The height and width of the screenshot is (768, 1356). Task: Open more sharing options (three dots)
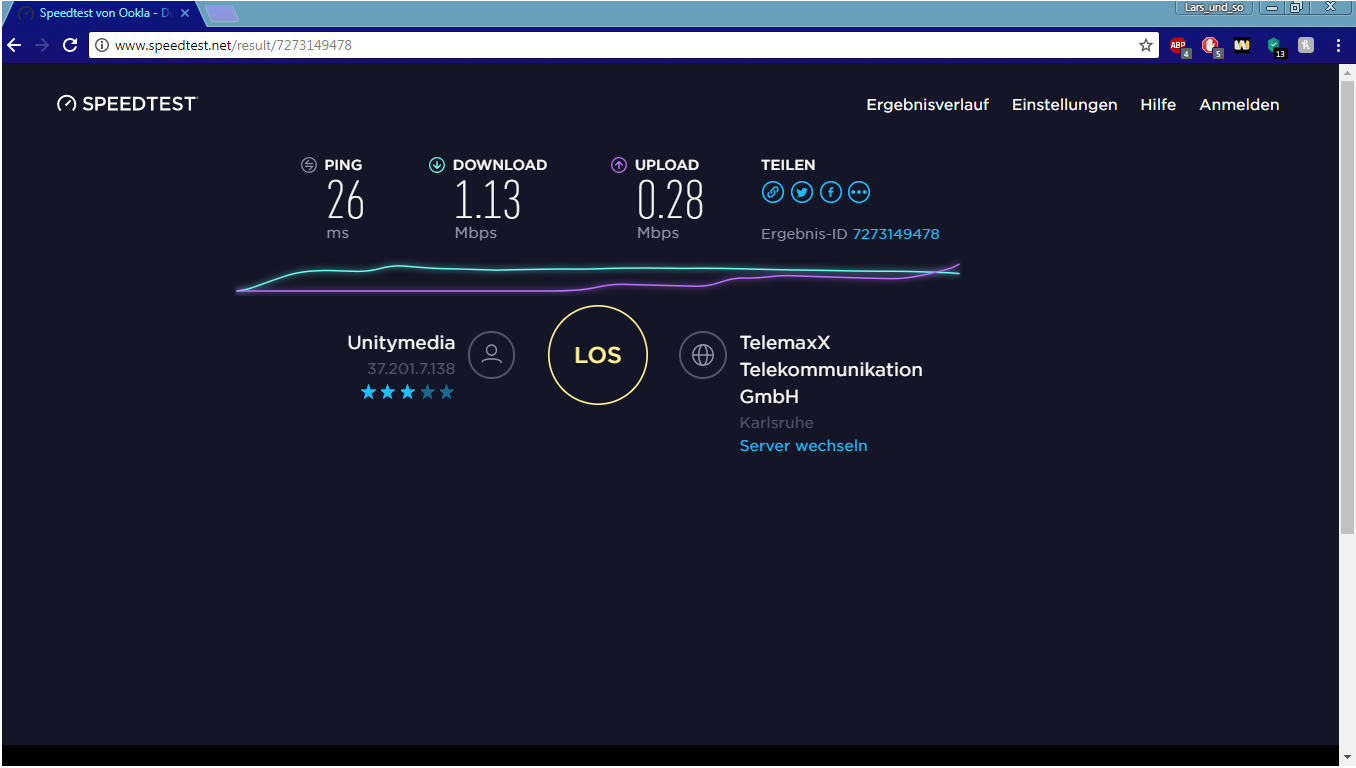[860, 192]
